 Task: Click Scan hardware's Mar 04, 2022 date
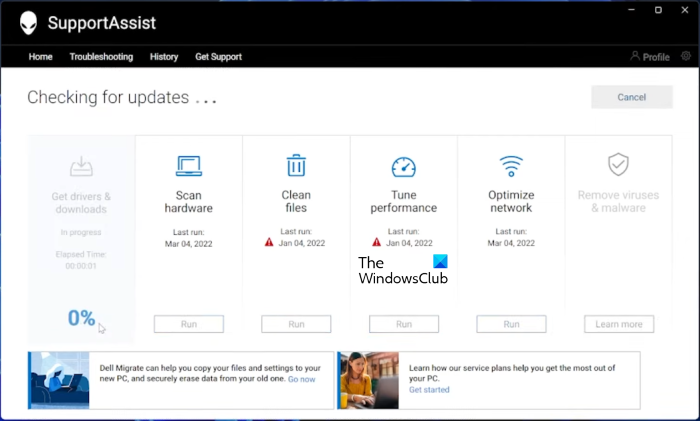coord(188,244)
